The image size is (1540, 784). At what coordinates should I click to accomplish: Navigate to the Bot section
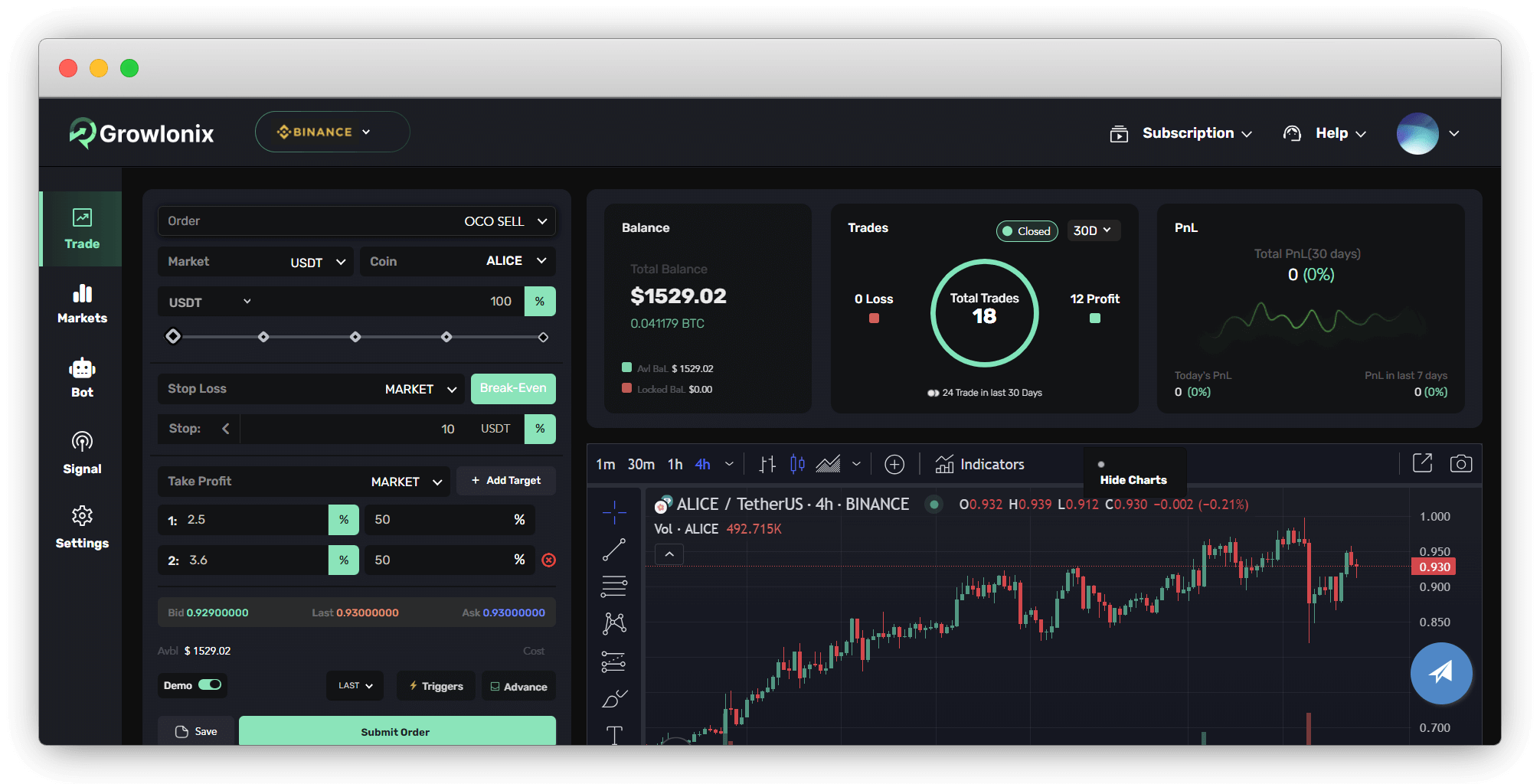(x=81, y=377)
